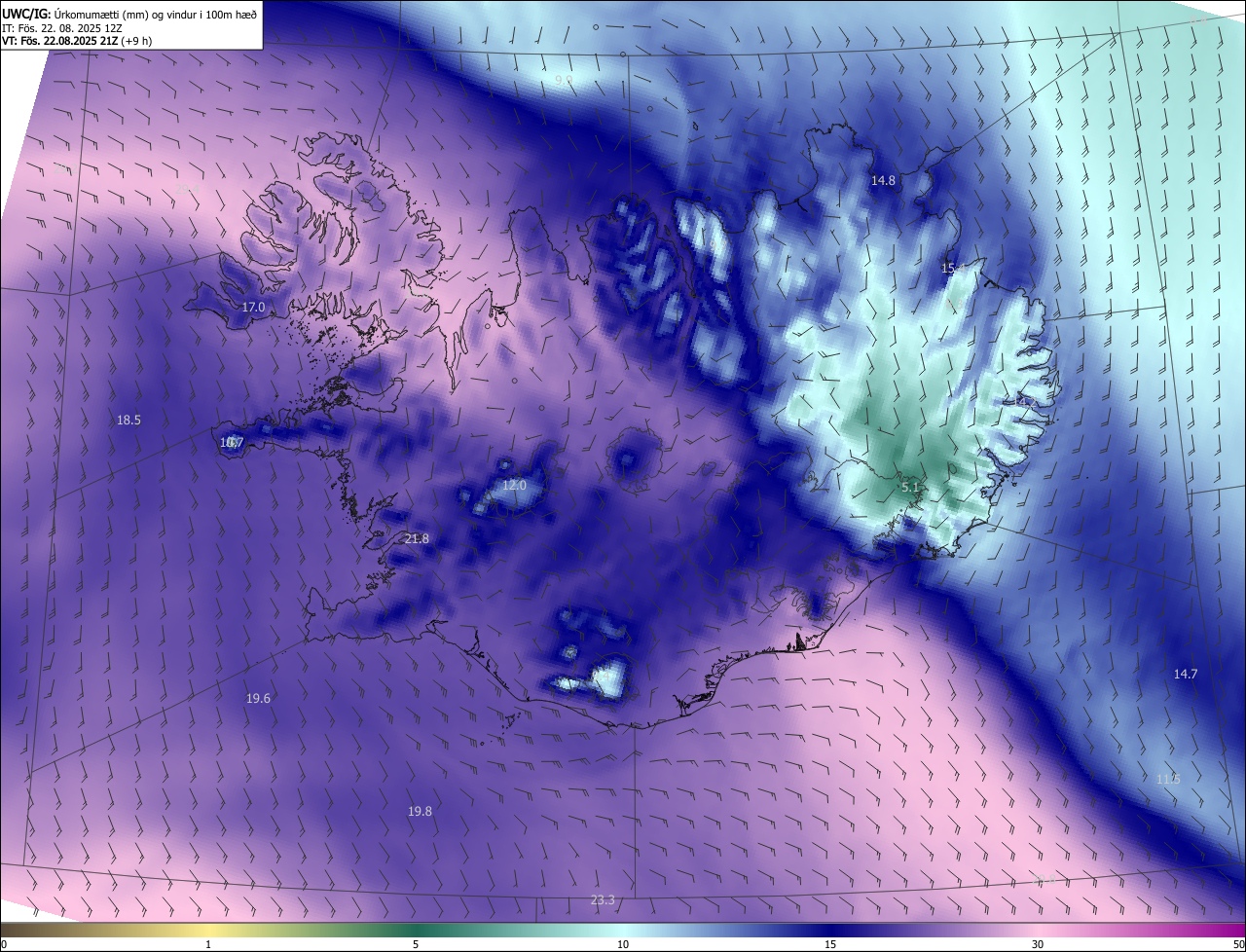The height and width of the screenshot is (952, 1246).
Task: Click the colorbar tick label 30
Action: (x=1038, y=944)
